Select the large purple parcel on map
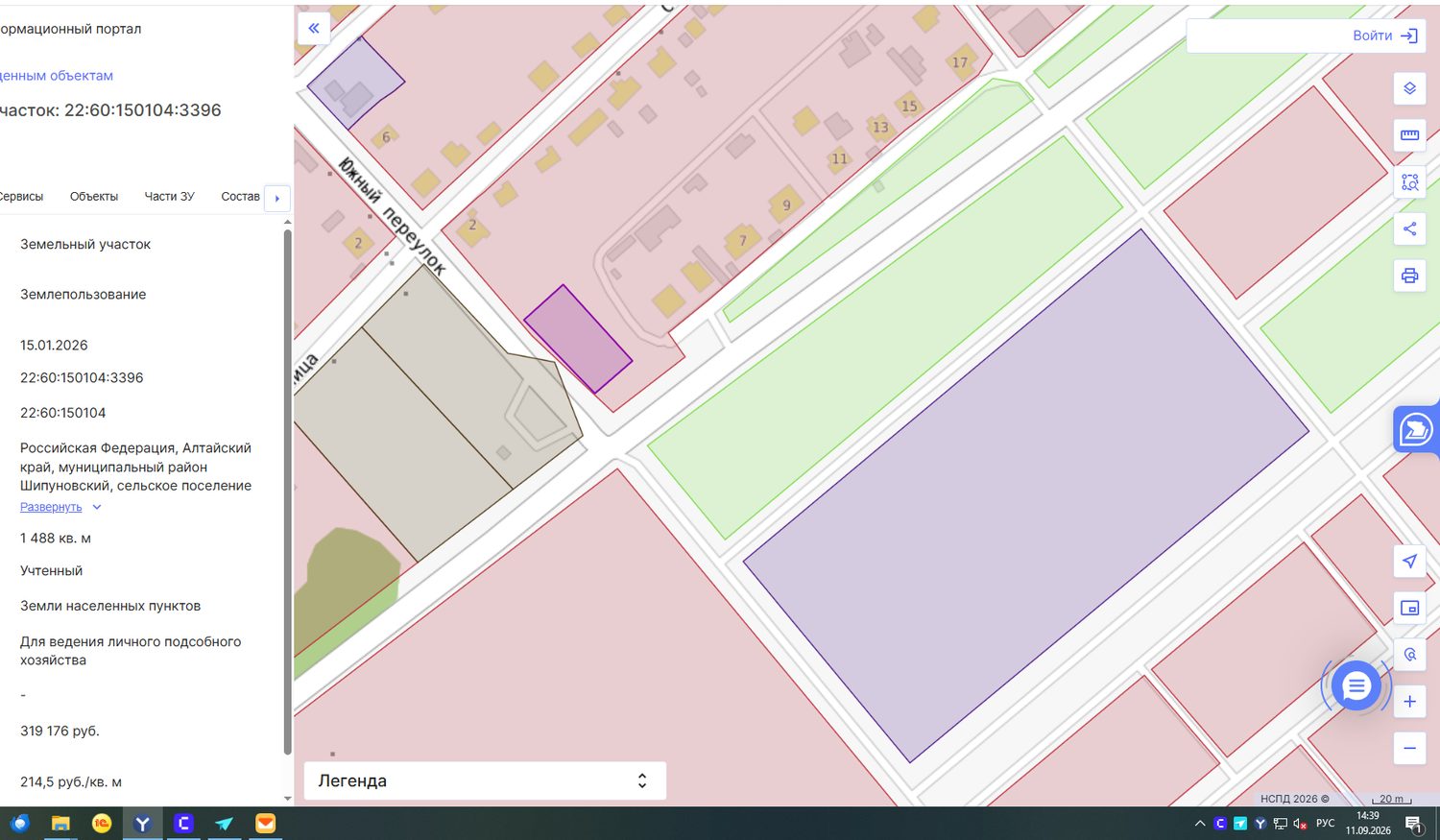Image resolution: width=1440 pixels, height=840 pixels. 1025,495
